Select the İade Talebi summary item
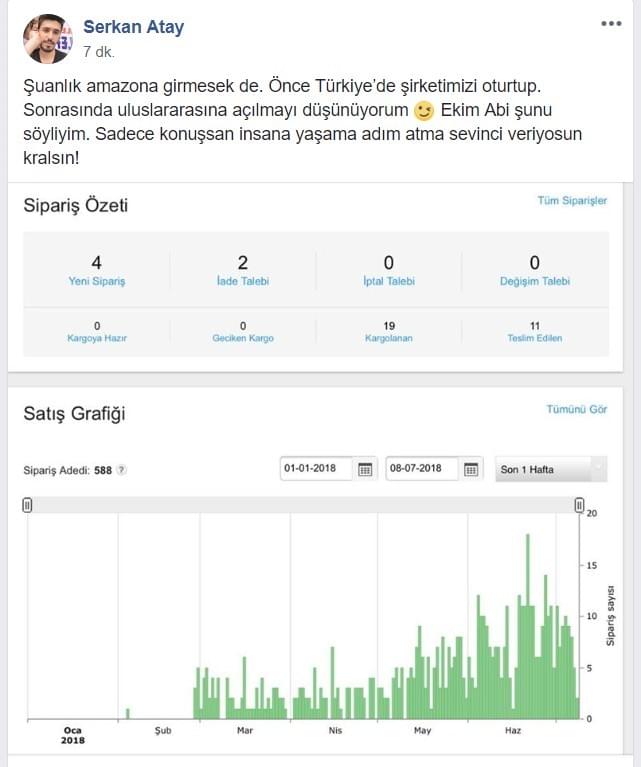This screenshot has width=641, height=767. pyautogui.click(x=243, y=271)
